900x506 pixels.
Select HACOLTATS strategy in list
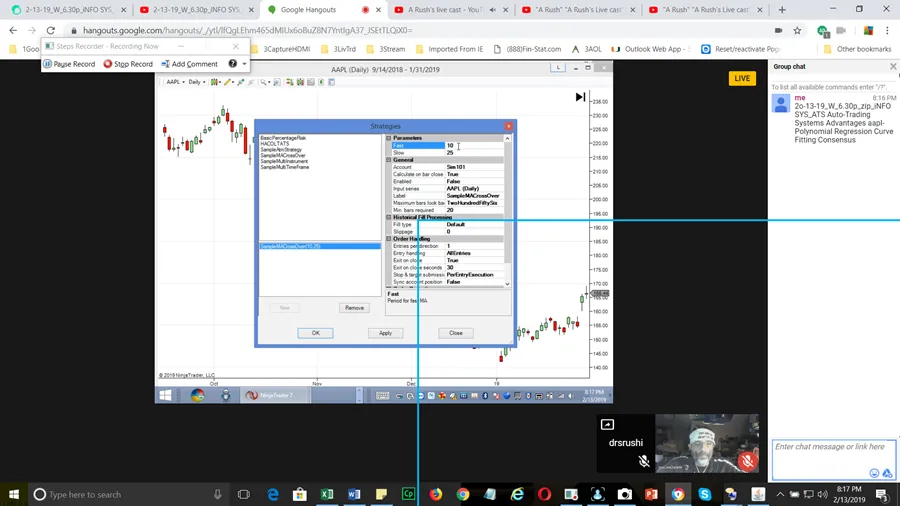[275, 143]
